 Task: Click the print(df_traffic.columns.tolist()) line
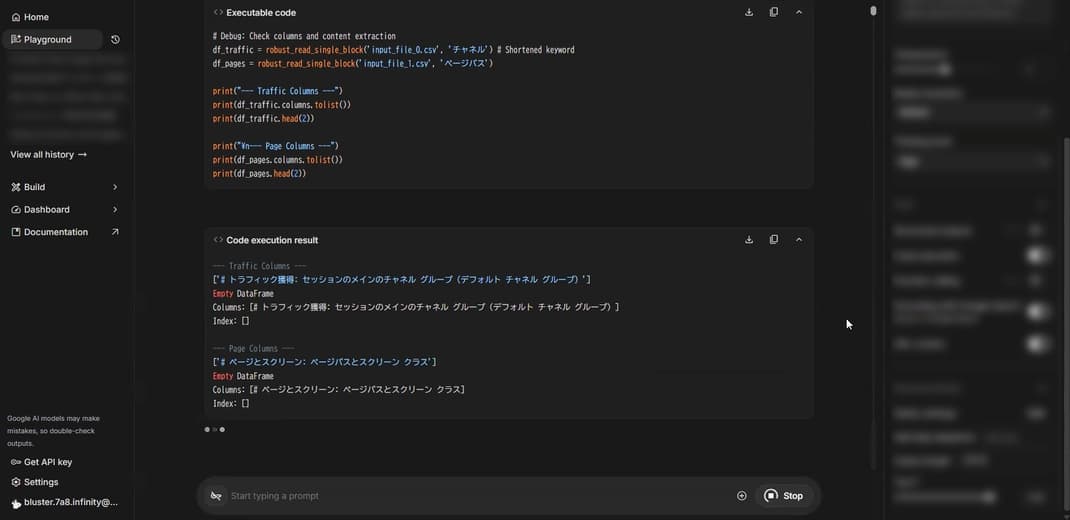pyautogui.click(x=282, y=104)
